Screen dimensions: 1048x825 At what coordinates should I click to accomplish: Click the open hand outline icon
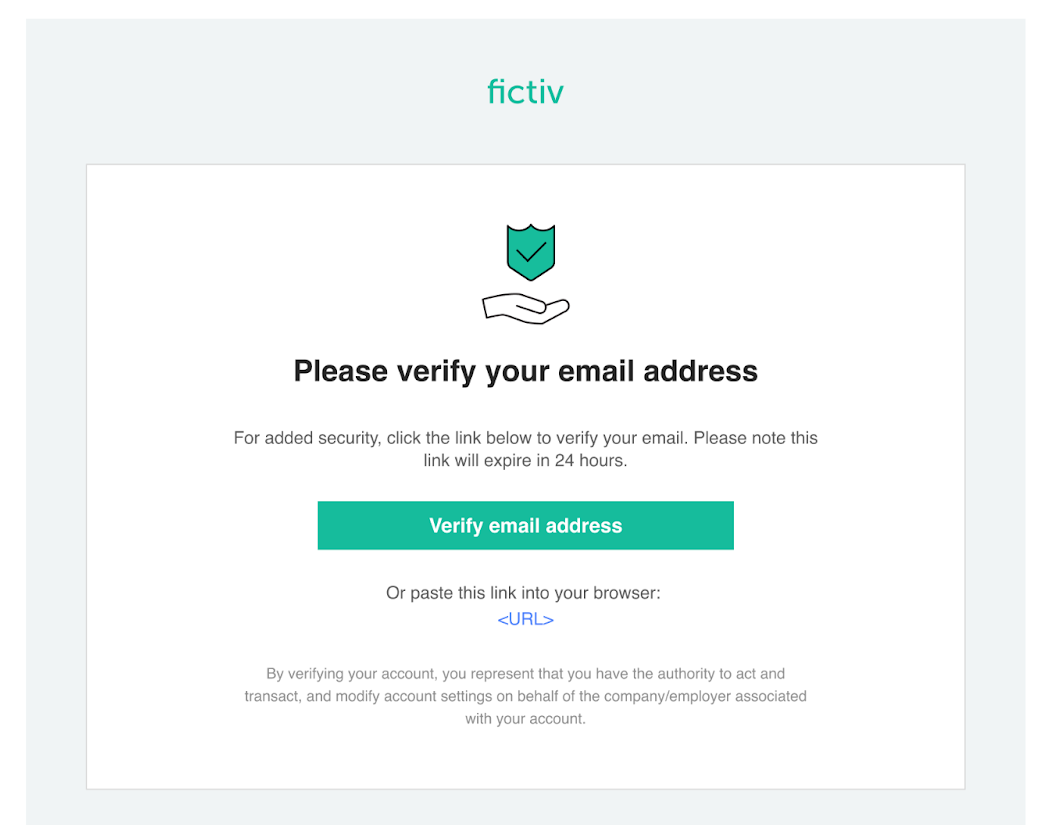click(525, 308)
